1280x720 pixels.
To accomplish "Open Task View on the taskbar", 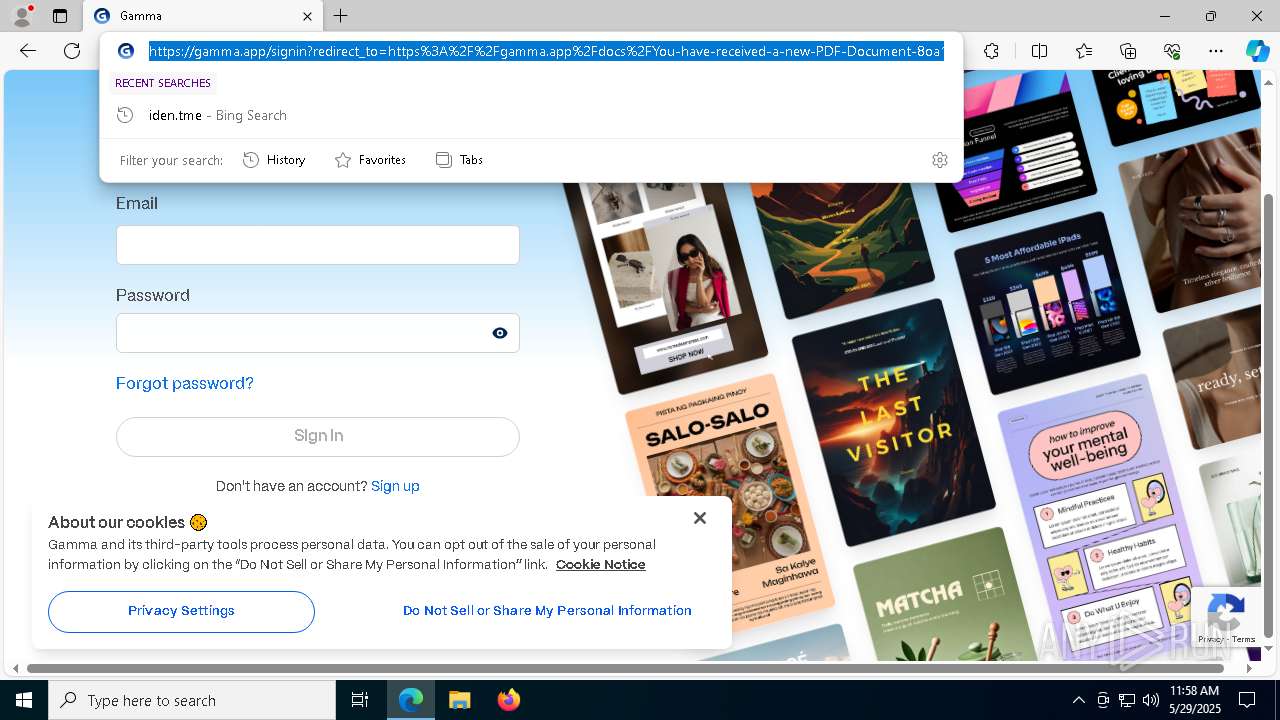I will [x=360, y=700].
